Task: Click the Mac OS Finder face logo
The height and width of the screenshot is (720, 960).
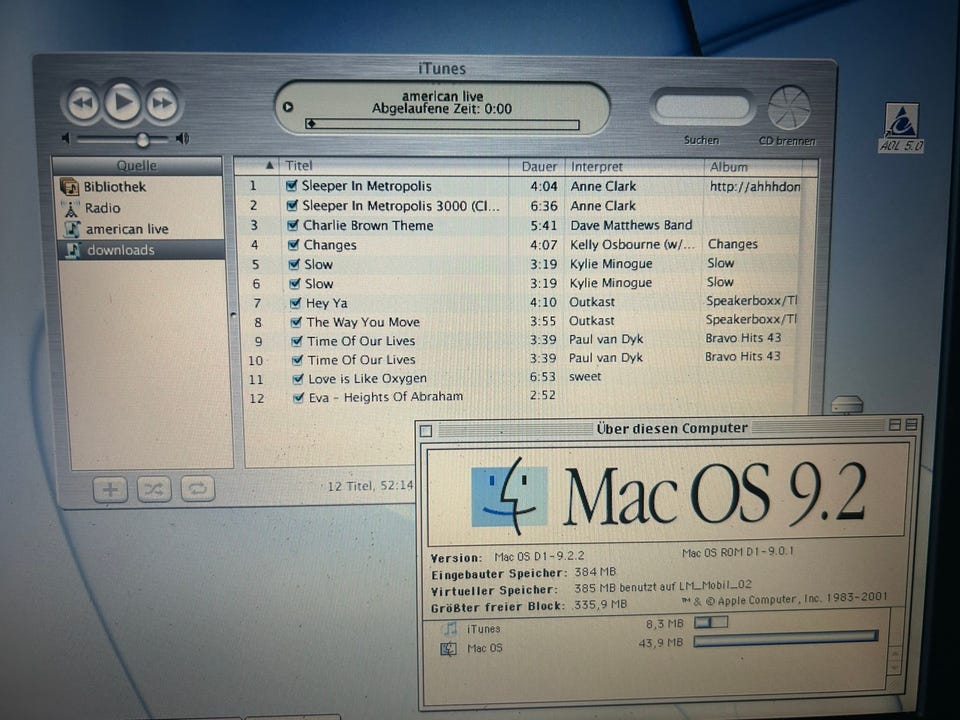Action: pos(509,495)
